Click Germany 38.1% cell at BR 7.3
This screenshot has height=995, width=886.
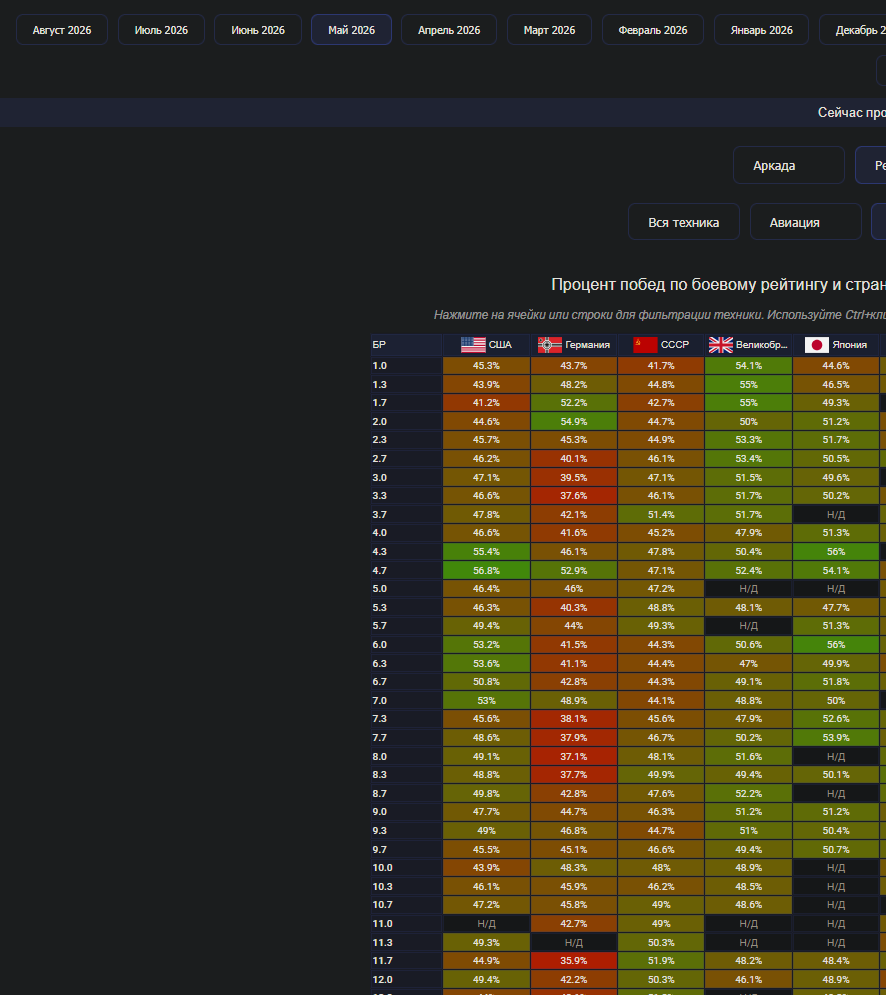574,719
